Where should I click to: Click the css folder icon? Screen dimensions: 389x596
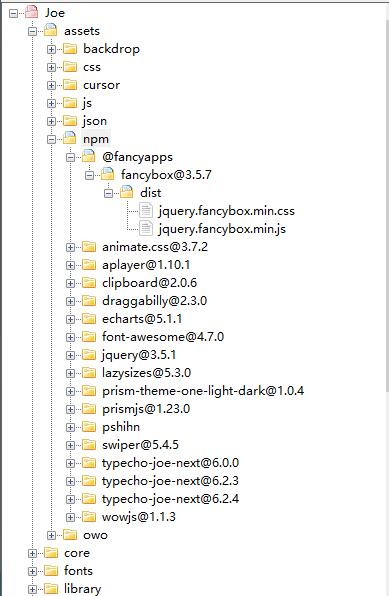coord(70,67)
